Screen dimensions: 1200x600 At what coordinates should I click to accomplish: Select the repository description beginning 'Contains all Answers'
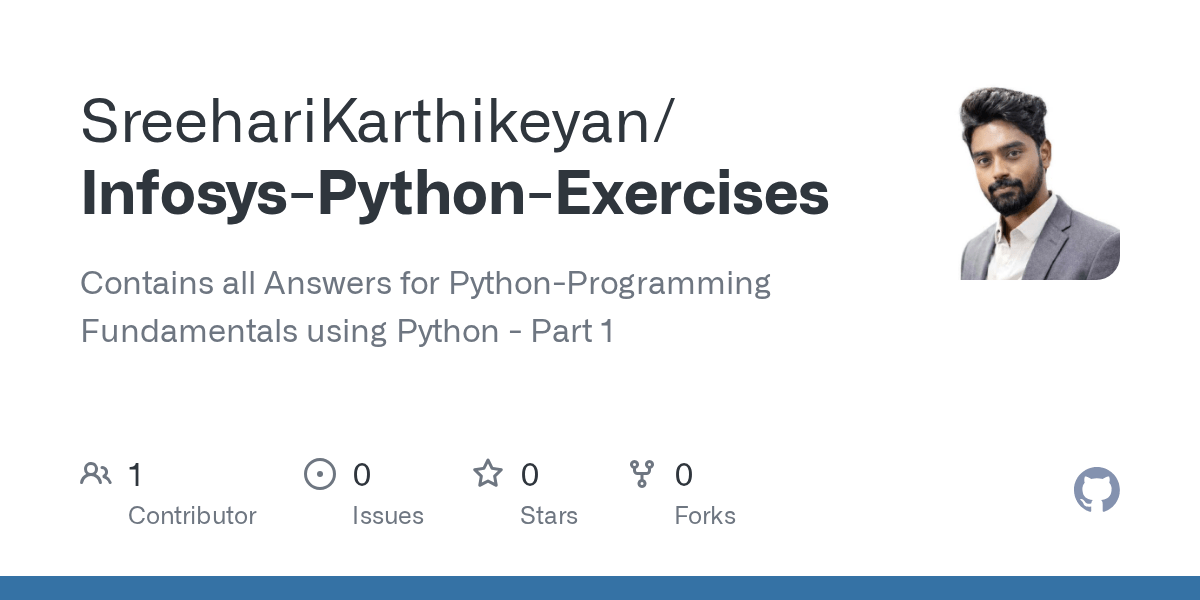426,307
